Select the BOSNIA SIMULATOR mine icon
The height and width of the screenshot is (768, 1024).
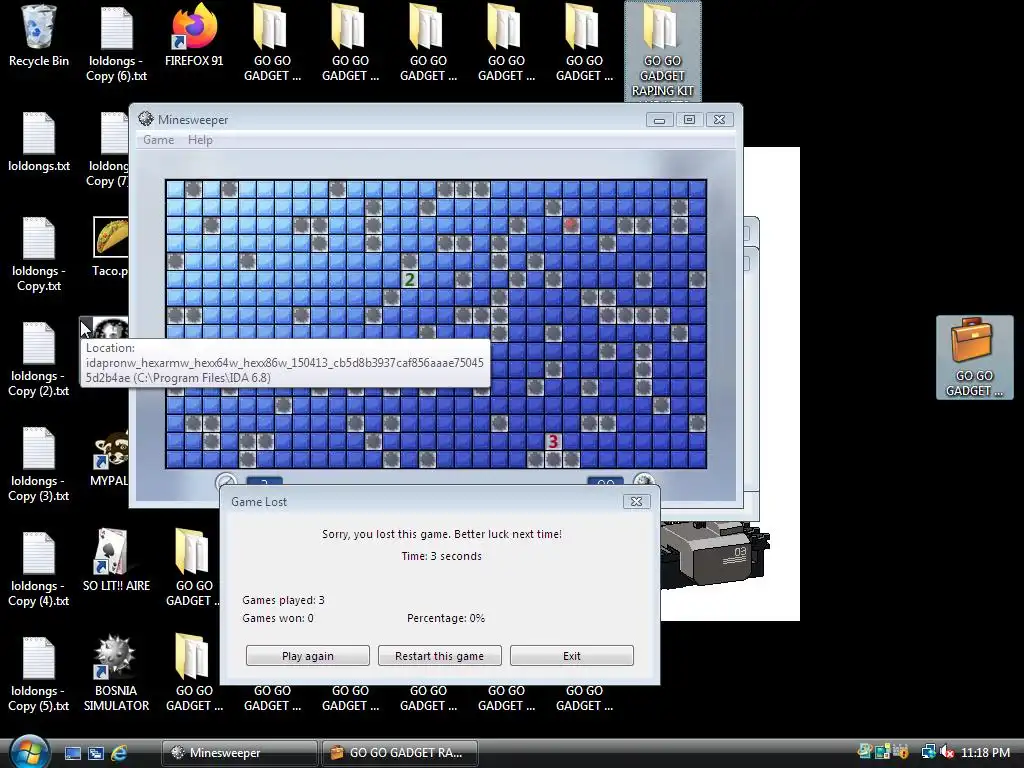(x=116, y=673)
